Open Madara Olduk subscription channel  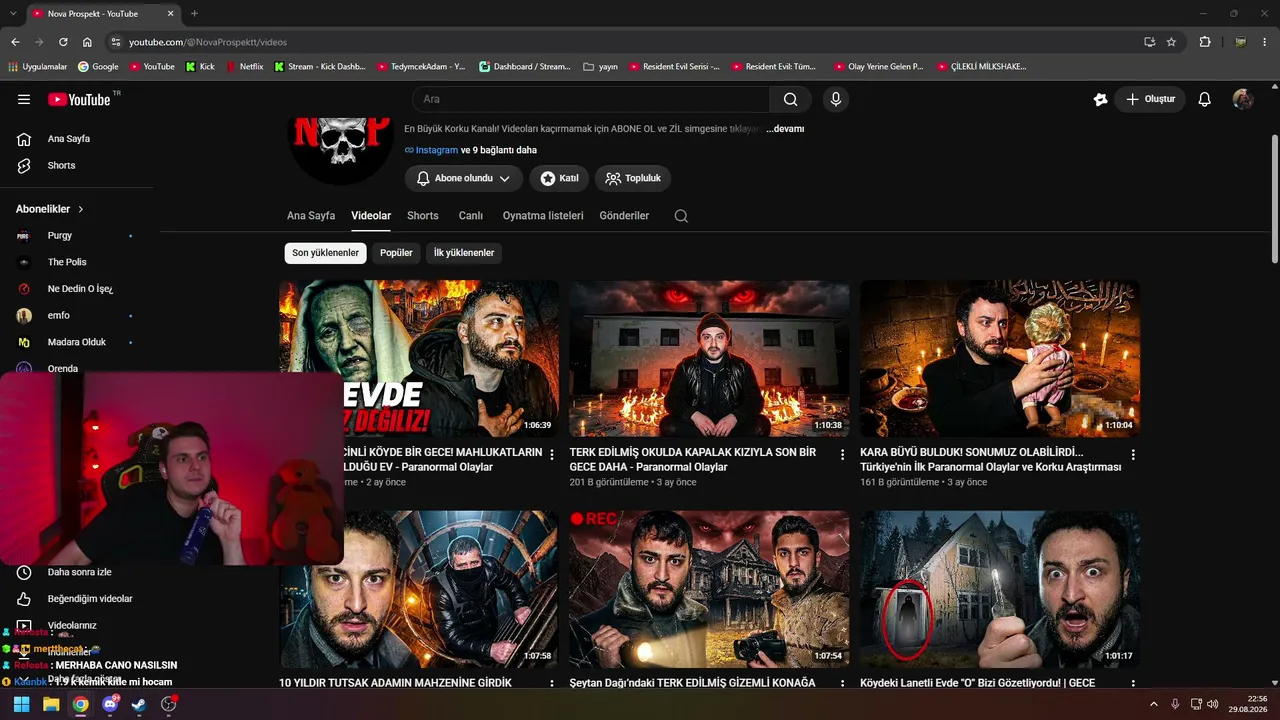pyautogui.click(x=77, y=342)
